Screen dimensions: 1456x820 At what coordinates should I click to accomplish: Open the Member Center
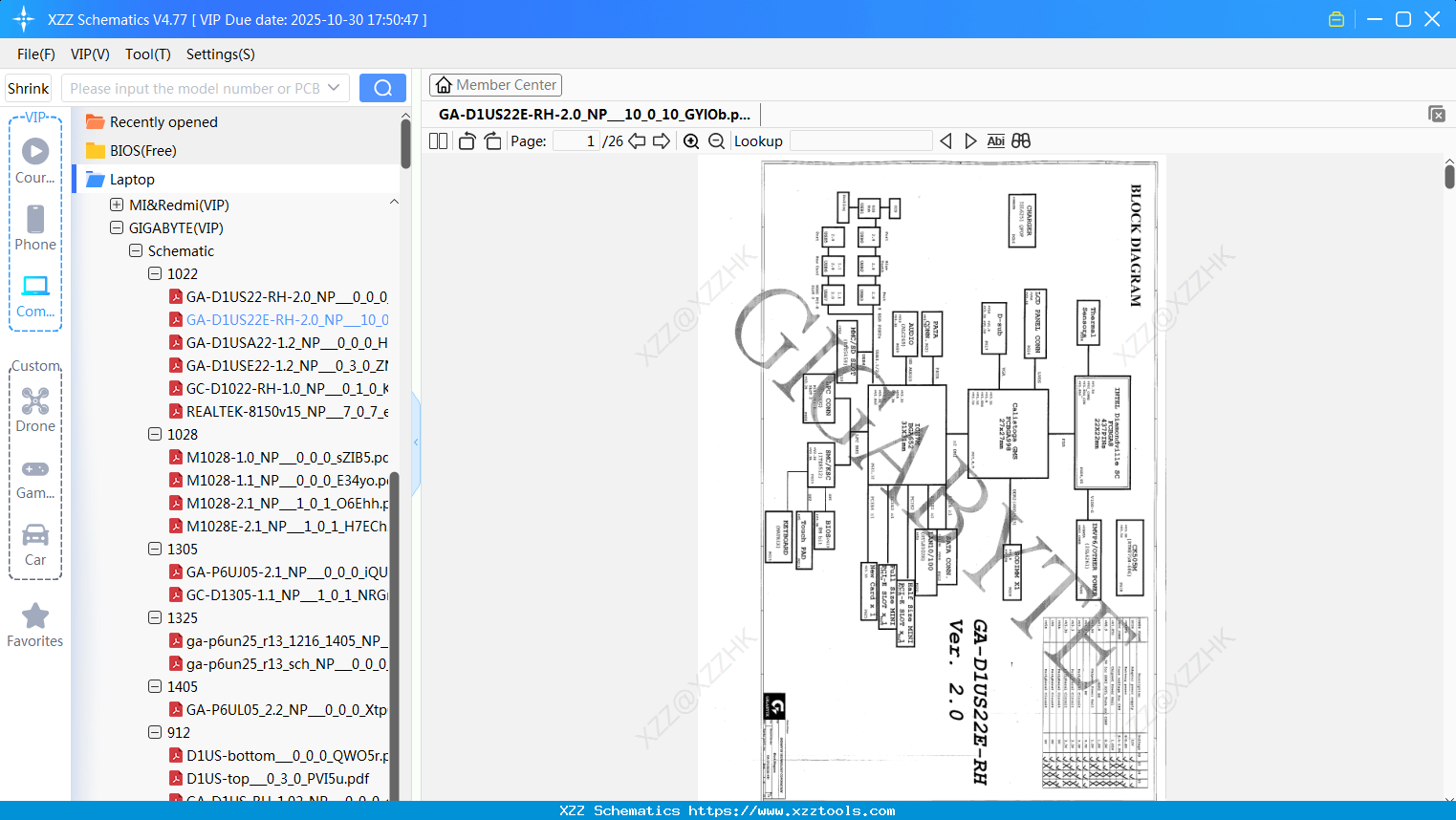tap(495, 85)
